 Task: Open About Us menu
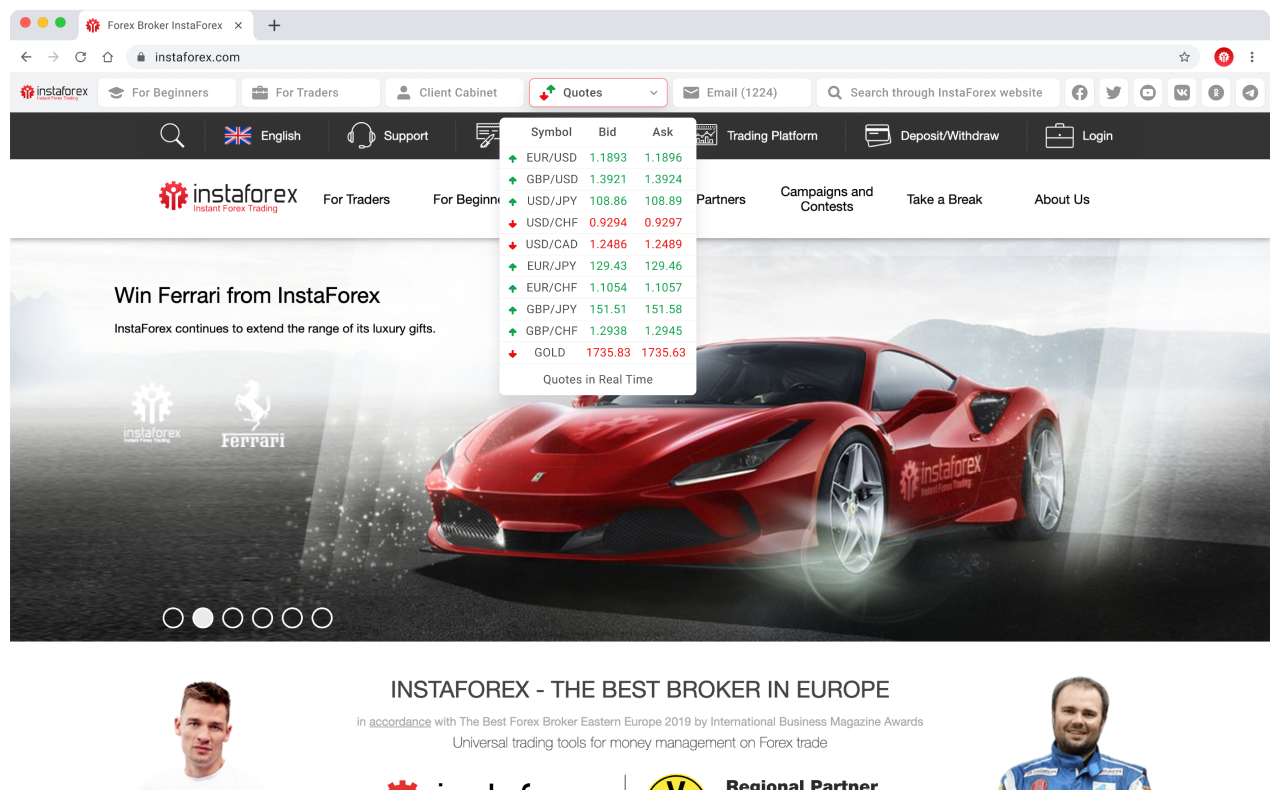pos(1062,199)
